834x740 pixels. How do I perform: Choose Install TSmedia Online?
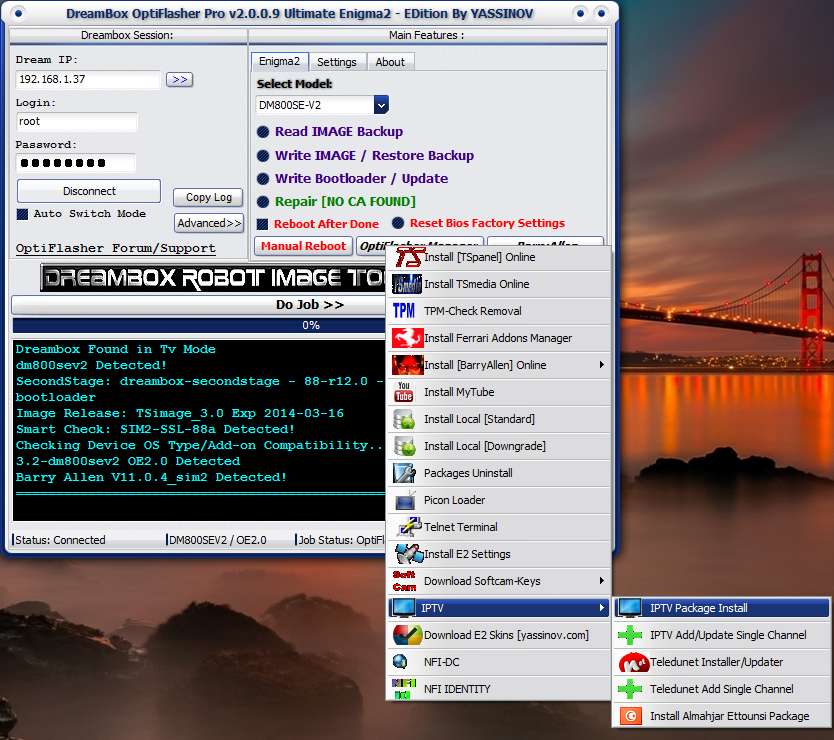pos(499,284)
